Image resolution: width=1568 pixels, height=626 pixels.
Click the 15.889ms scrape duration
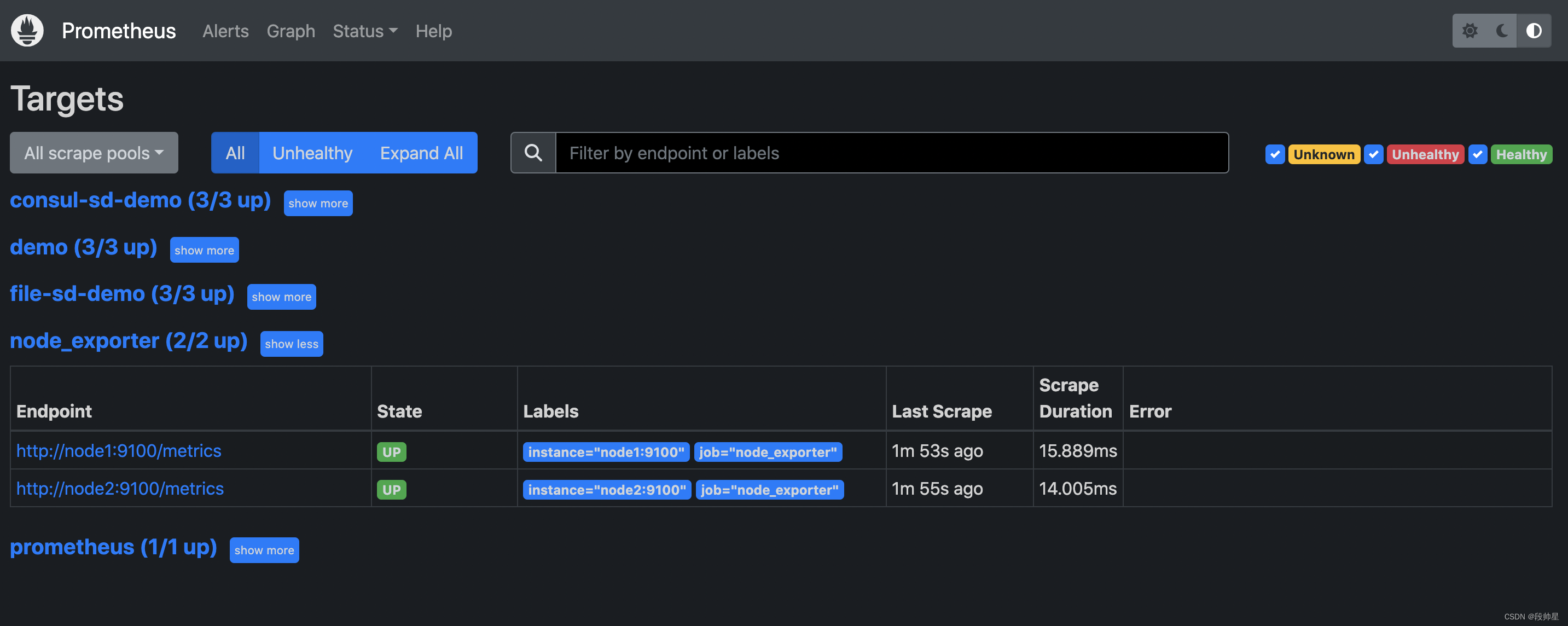coord(1077,451)
